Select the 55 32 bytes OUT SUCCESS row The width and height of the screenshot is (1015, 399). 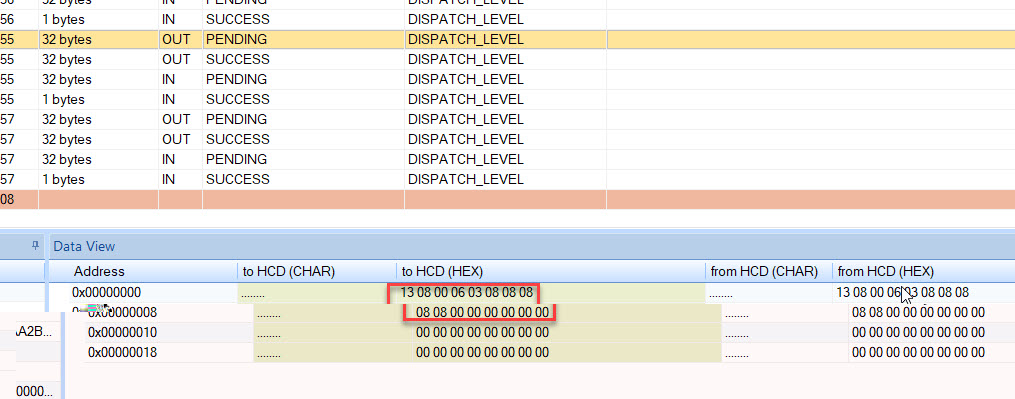click(508, 60)
